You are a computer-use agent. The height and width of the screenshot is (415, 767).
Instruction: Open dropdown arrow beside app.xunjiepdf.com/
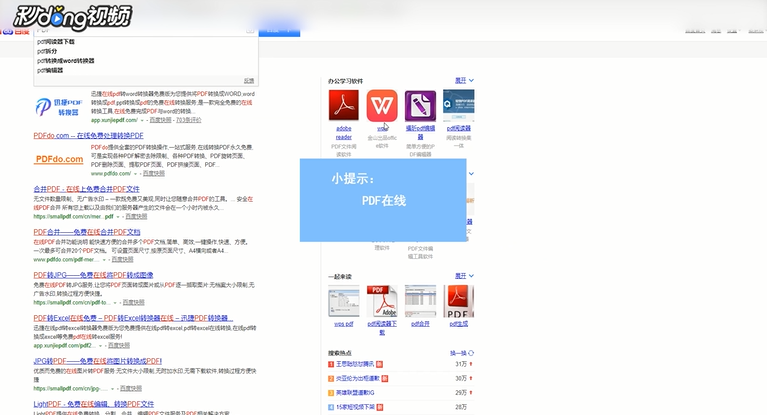(142, 120)
